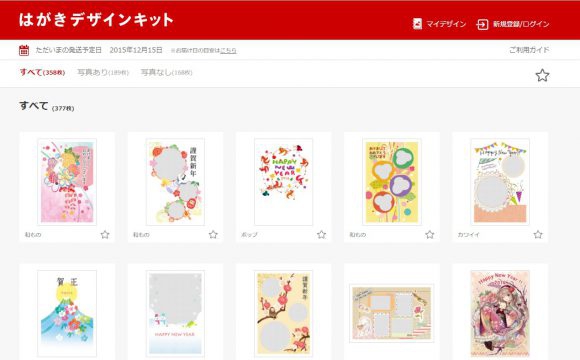580x360 pixels.
Task: Switch to the 写真あり tab
Action: (x=103, y=72)
